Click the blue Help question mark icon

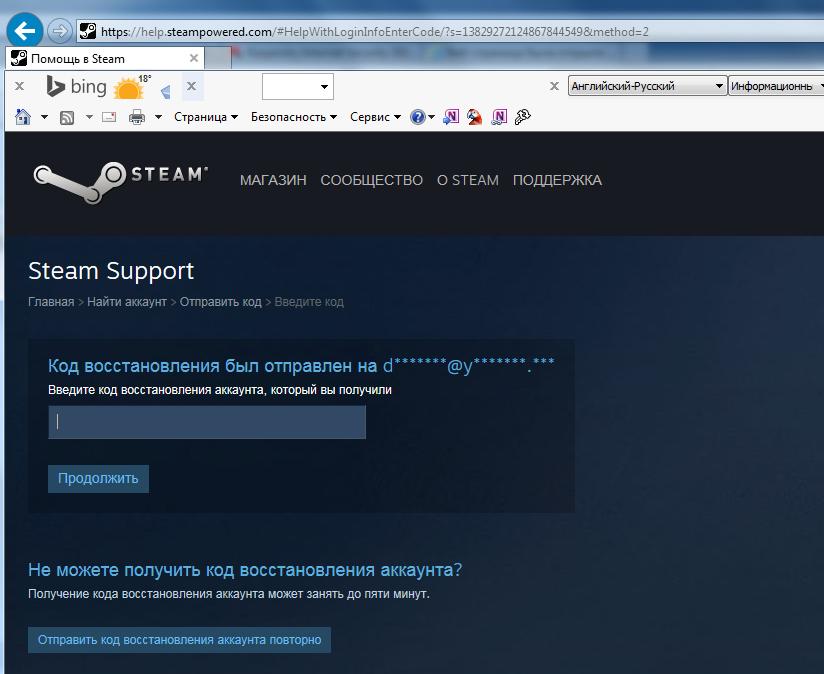417,117
